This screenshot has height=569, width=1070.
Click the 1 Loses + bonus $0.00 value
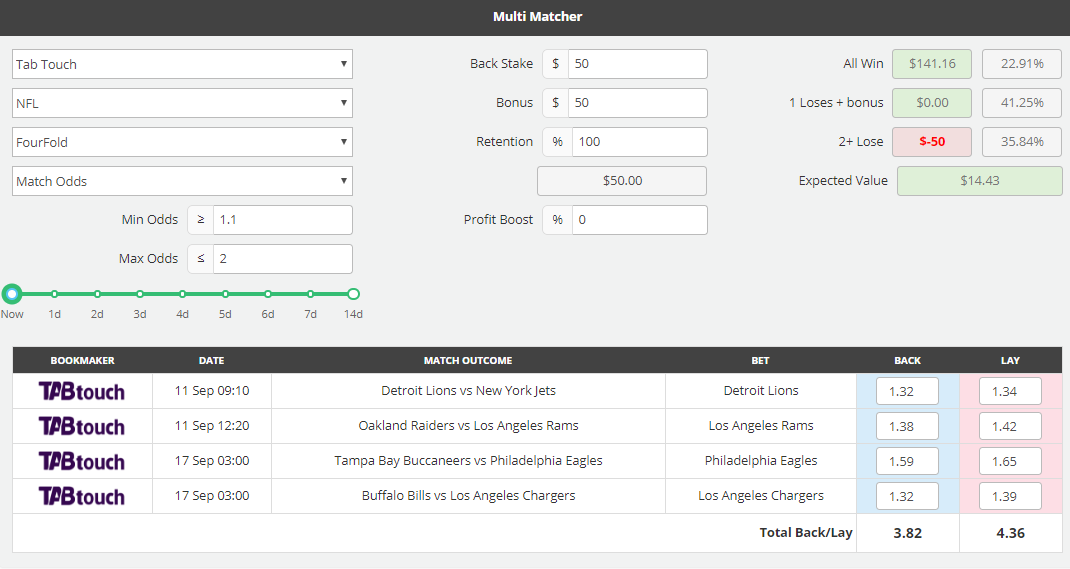[932, 102]
